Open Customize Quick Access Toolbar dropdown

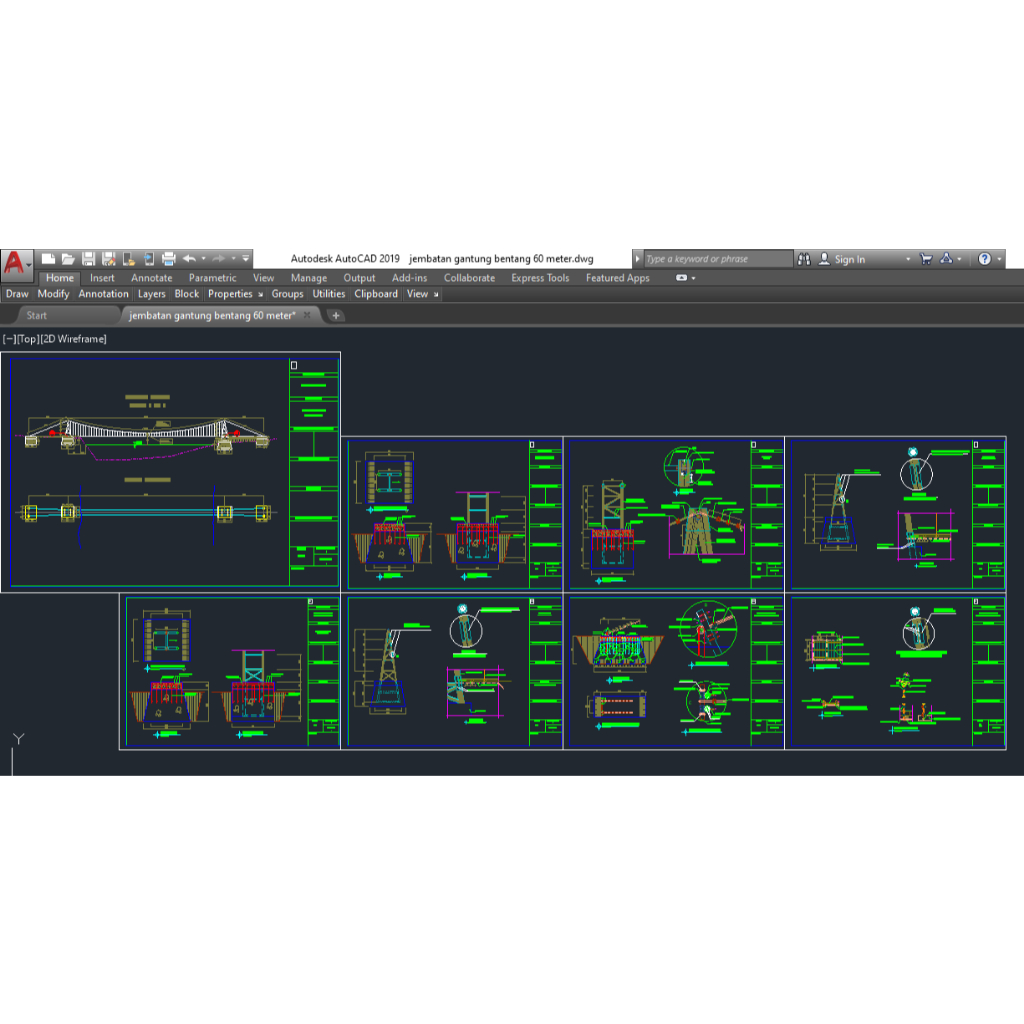pyautogui.click(x=246, y=259)
